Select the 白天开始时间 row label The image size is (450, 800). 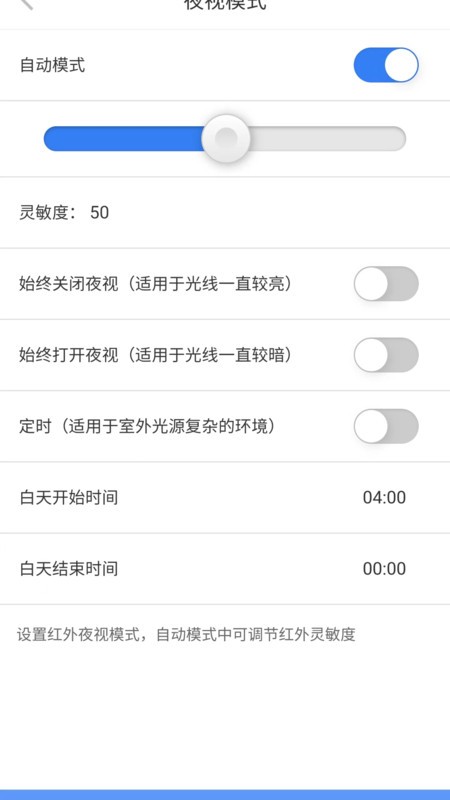[x=69, y=497]
